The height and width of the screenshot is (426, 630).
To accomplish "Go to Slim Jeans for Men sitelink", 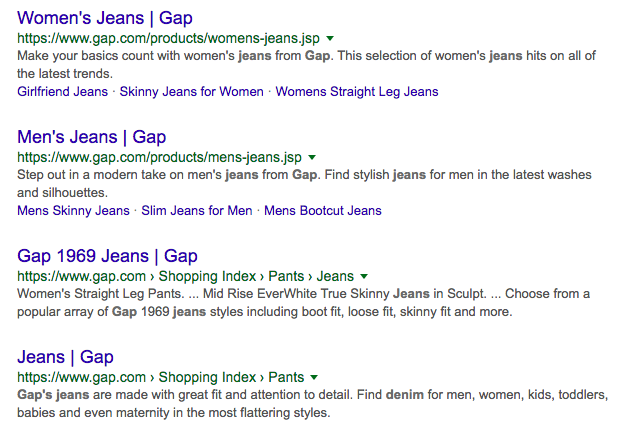I will (x=197, y=211).
